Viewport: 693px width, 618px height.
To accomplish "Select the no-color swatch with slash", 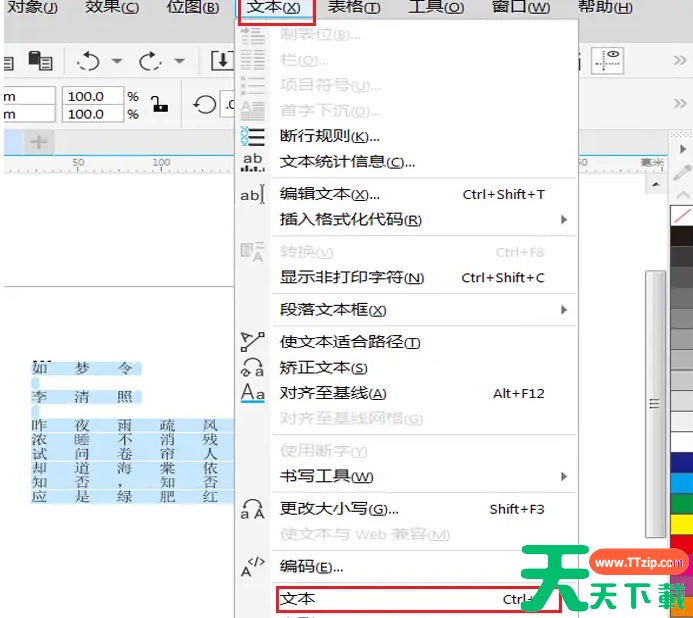I will point(682,216).
